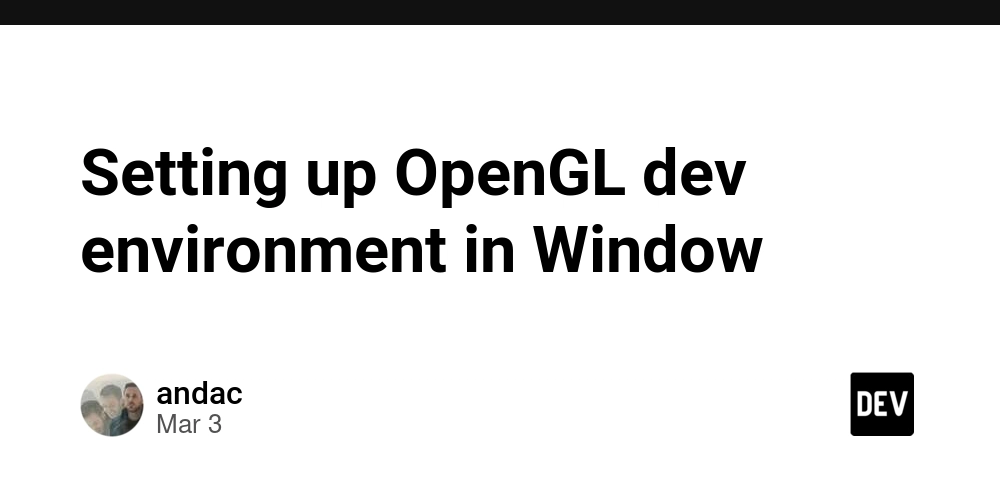Click the black bar at the top
The width and height of the screenshot is (1000, 500).
coord(500,12)
